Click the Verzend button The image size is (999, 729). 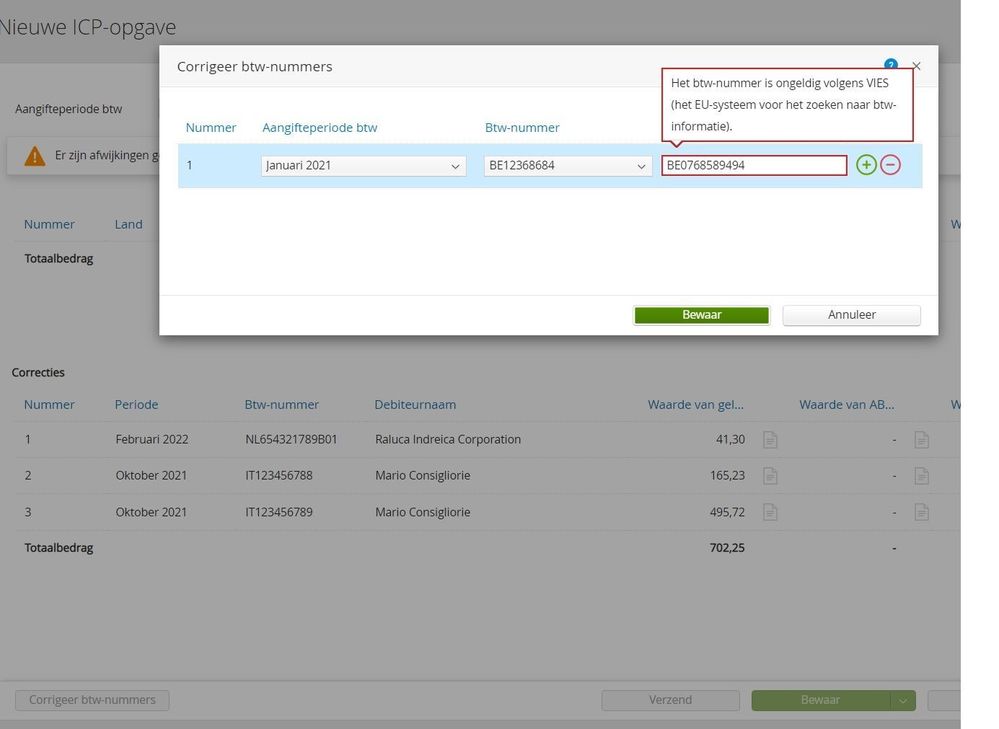point(670,700)
